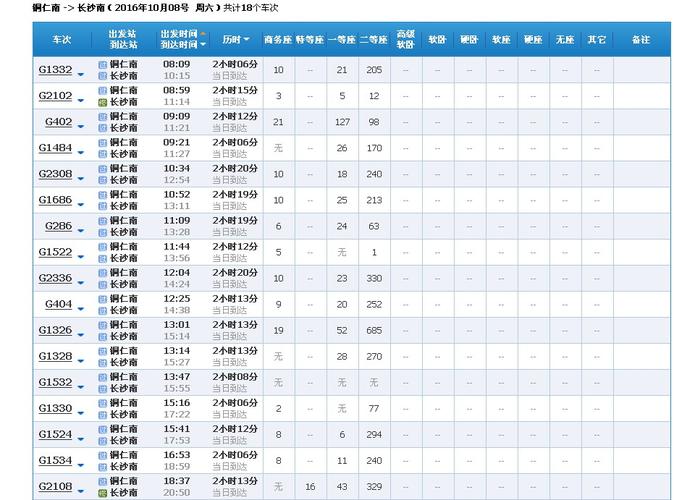Select second-class seat count 205 for G1332
Viewport: 674px width, 500px height.
374,70
